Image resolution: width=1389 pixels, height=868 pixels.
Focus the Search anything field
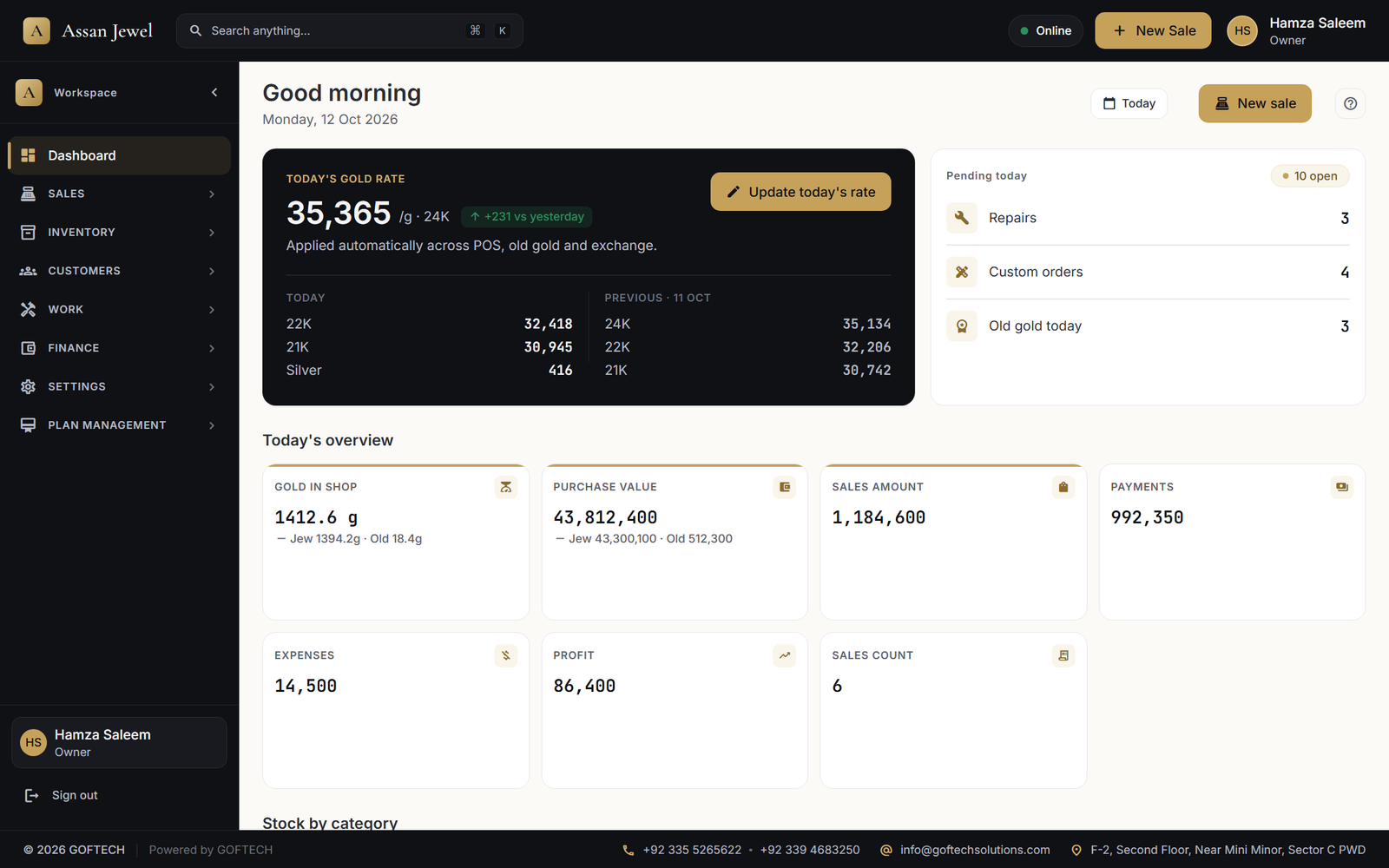click(x=349, y=30)
